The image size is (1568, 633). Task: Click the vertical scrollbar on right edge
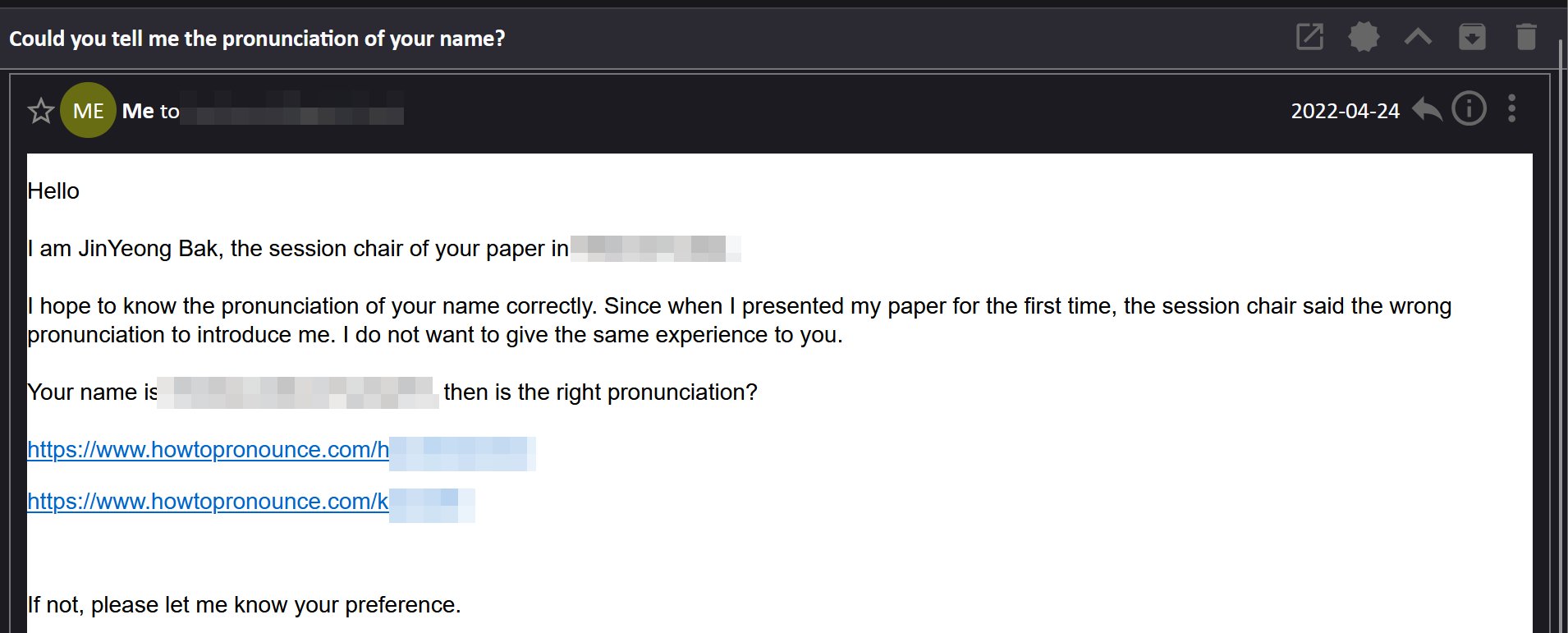1561,328
